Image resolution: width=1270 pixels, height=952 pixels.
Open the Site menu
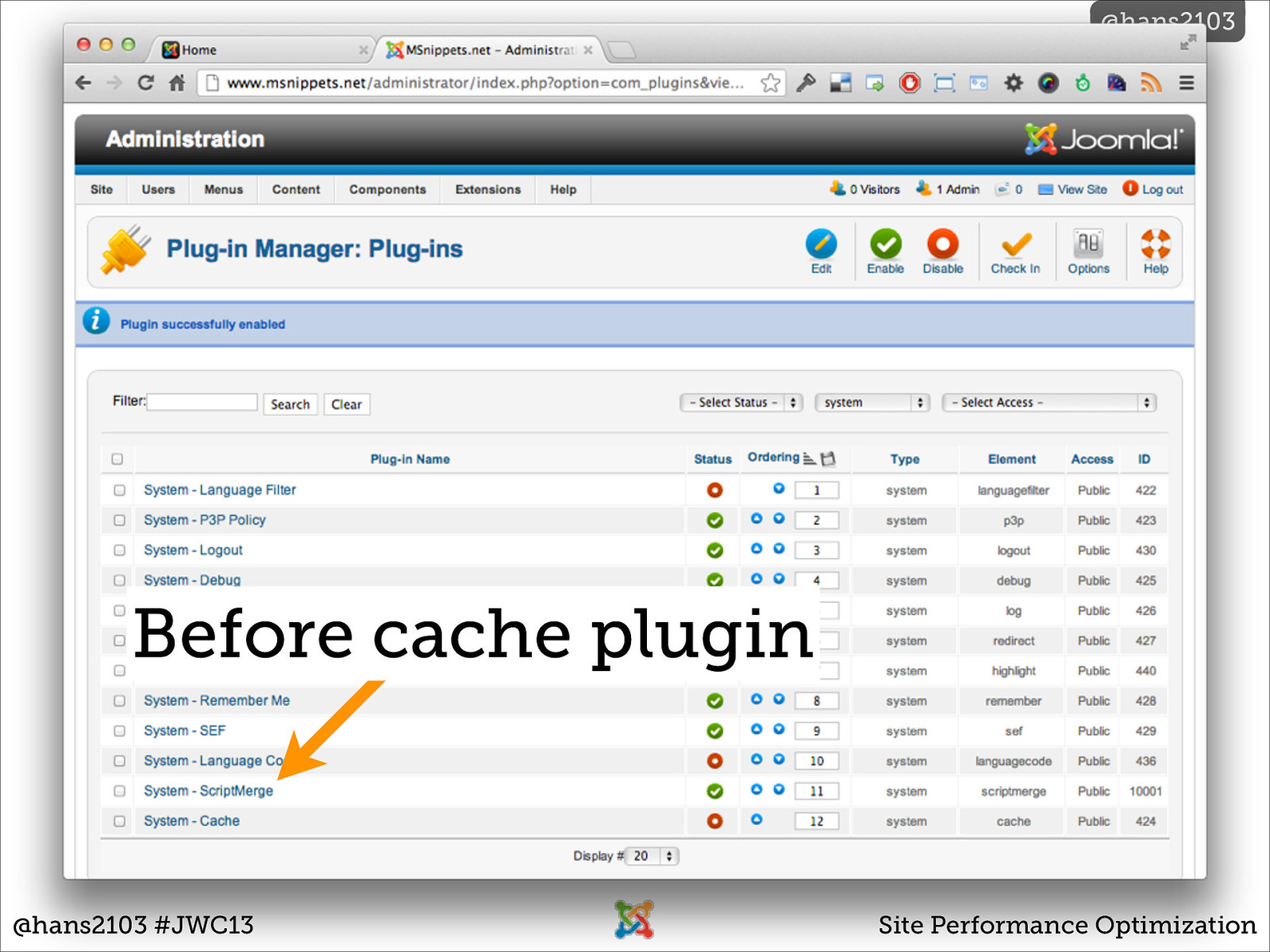coord(102,190)
